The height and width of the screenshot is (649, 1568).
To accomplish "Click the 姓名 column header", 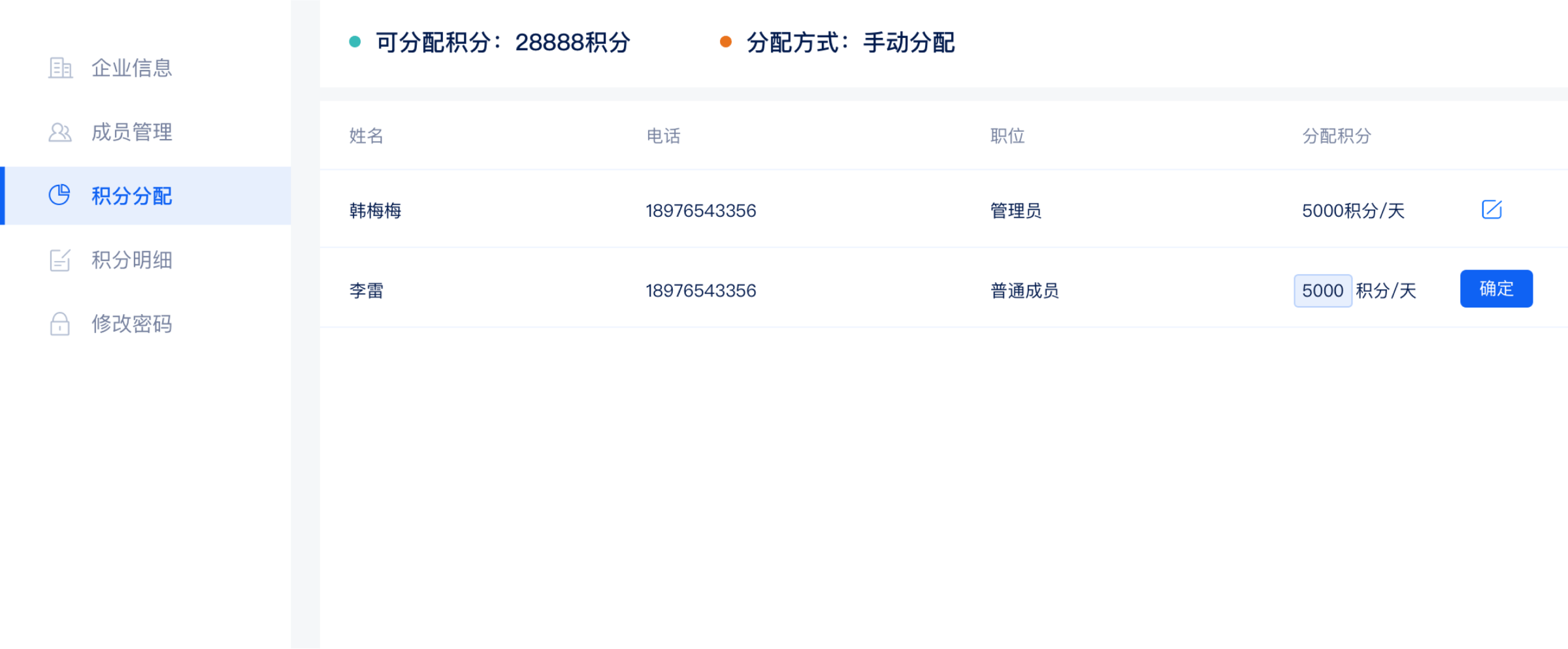I will 366,136.
